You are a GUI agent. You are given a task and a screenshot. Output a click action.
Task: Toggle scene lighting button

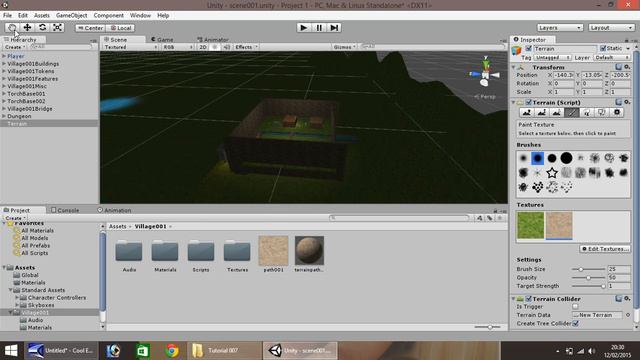point(215,47)
